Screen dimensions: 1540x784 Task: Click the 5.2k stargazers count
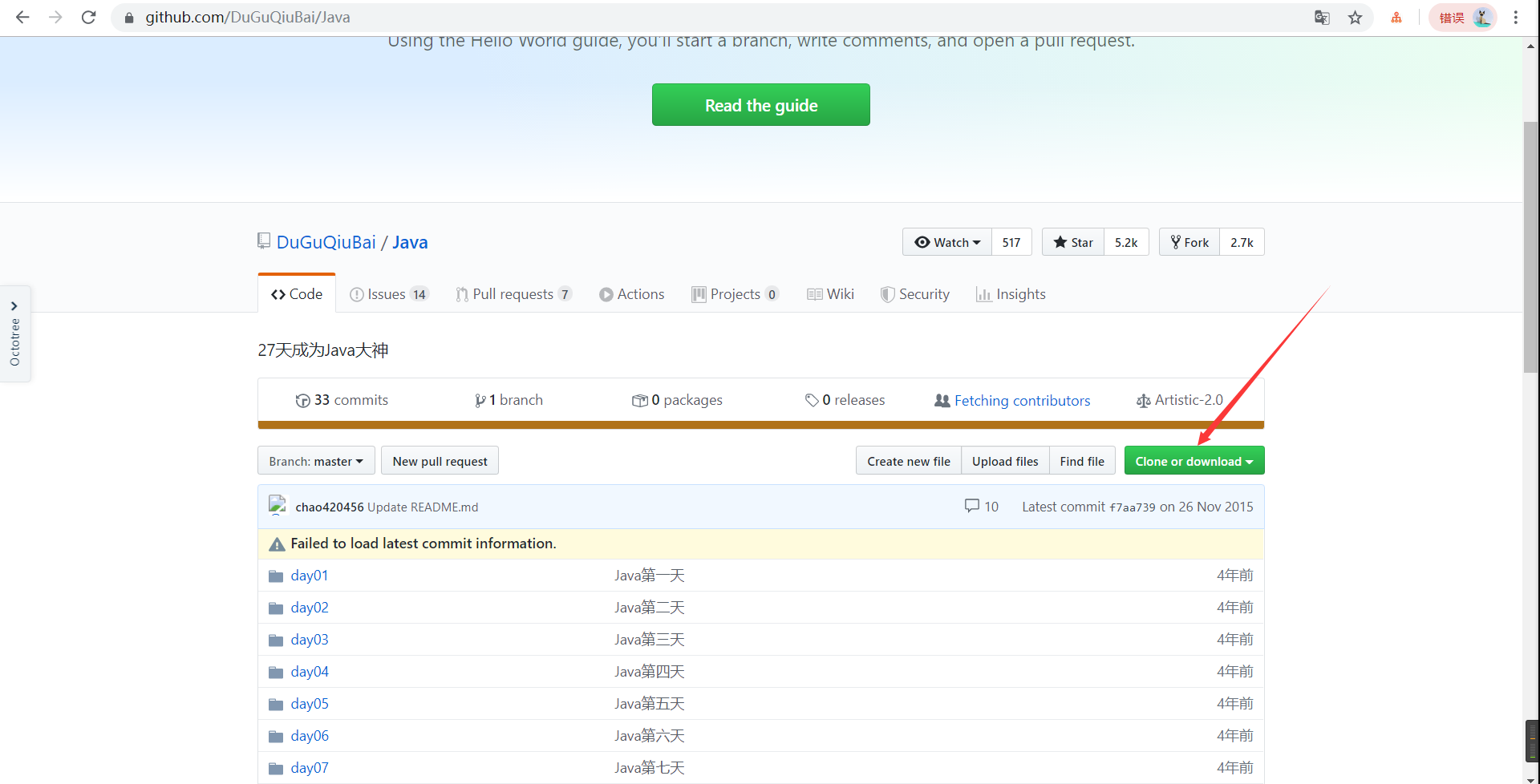point(1126,242)
